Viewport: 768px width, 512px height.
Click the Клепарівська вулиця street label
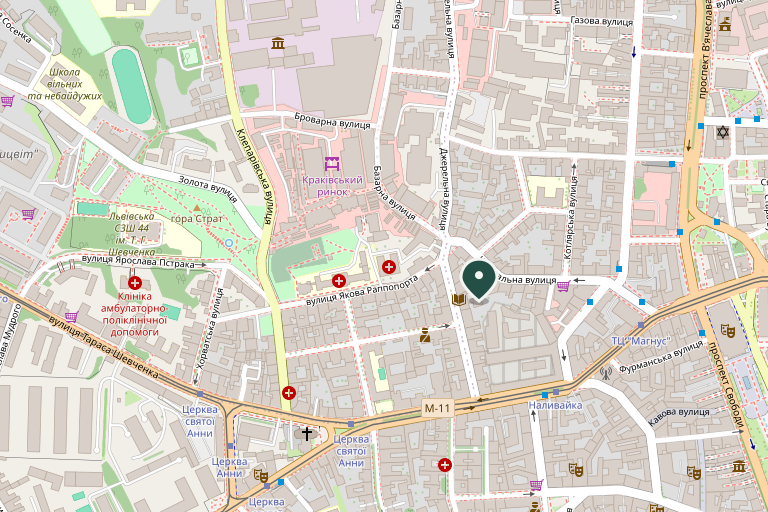coord(255,177)
